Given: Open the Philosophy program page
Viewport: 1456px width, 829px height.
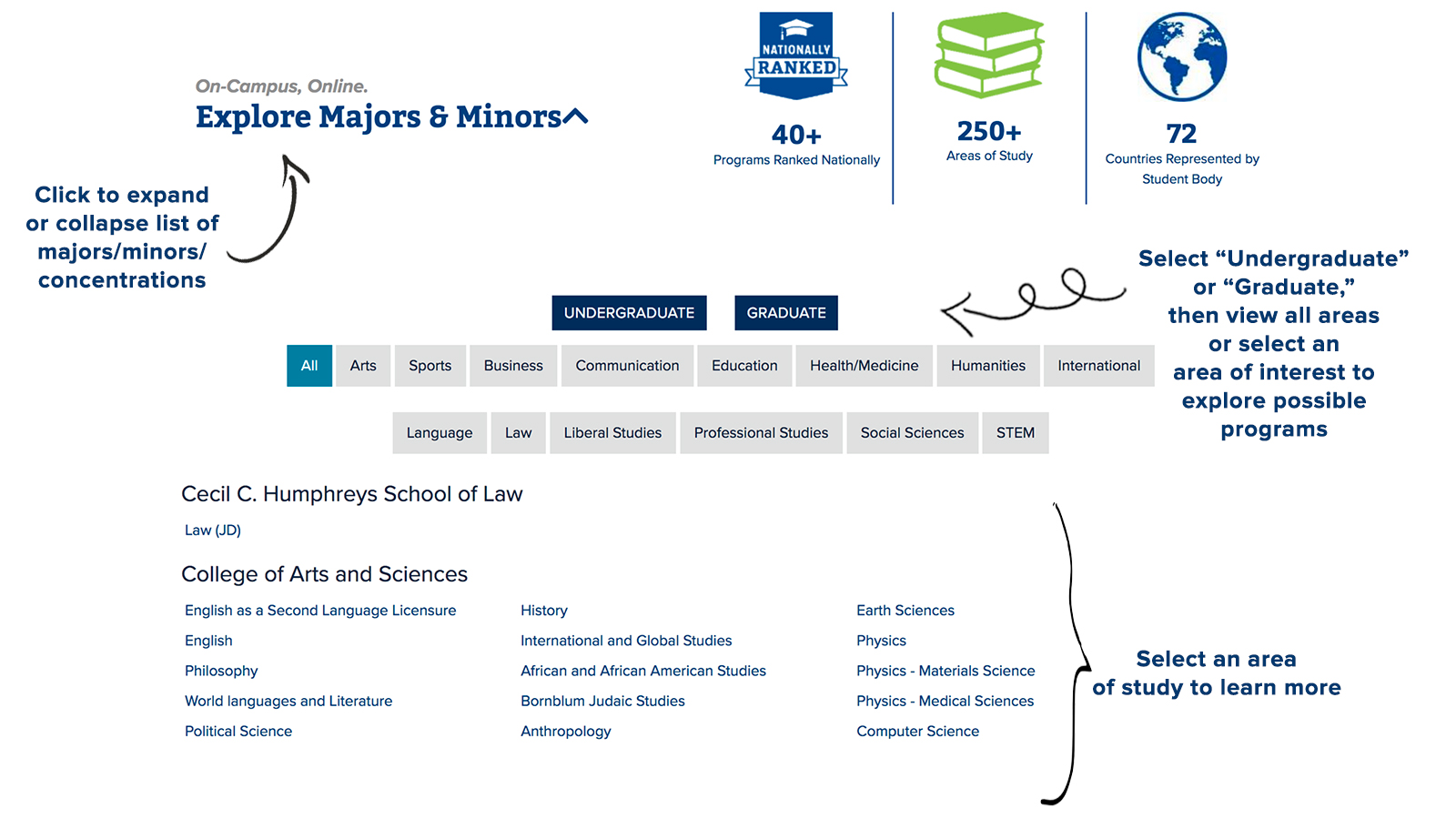Looking at the screenshot, I should (x=221, y=671).
